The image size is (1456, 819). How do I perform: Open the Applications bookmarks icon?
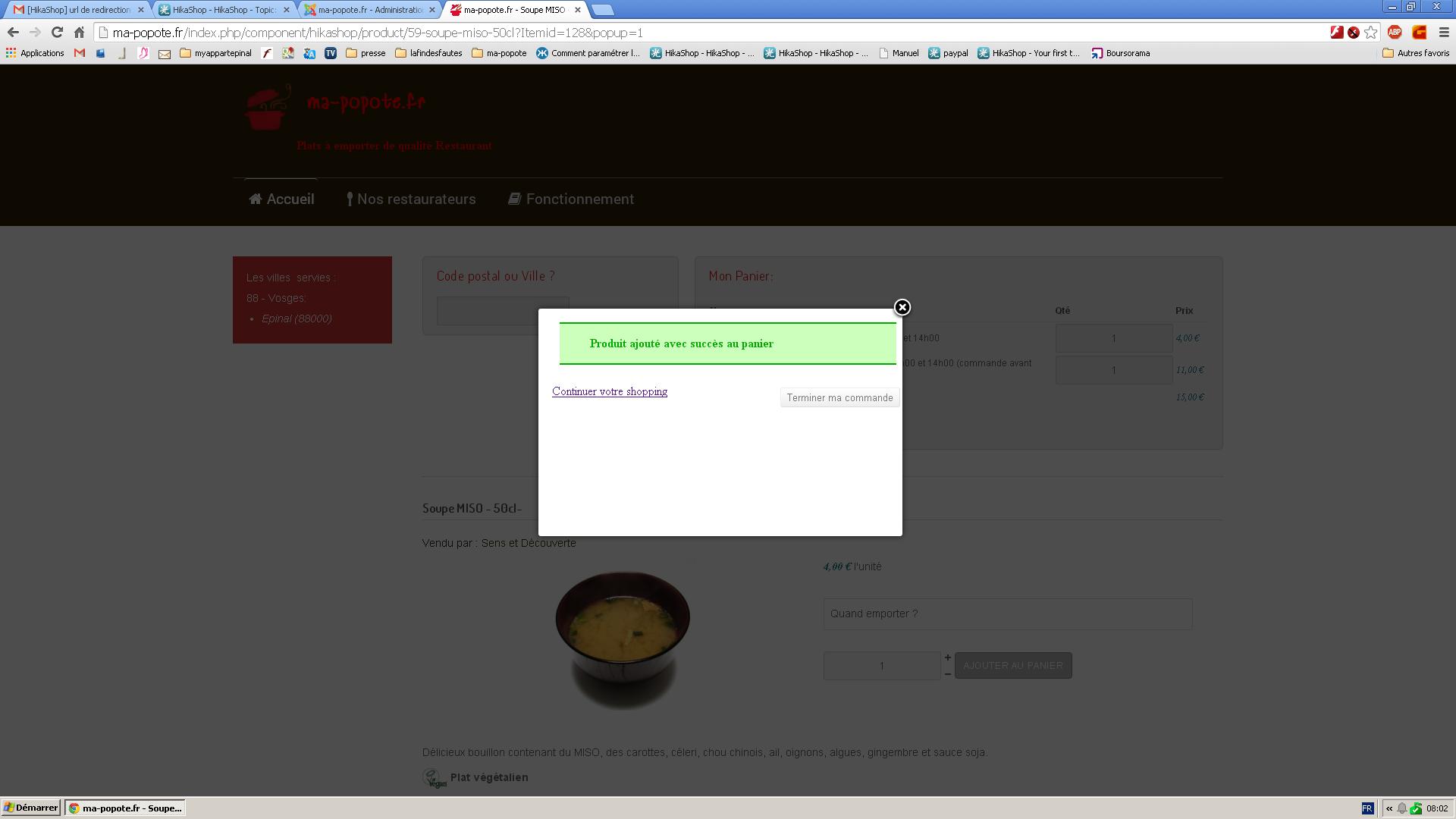coord(11,53)
